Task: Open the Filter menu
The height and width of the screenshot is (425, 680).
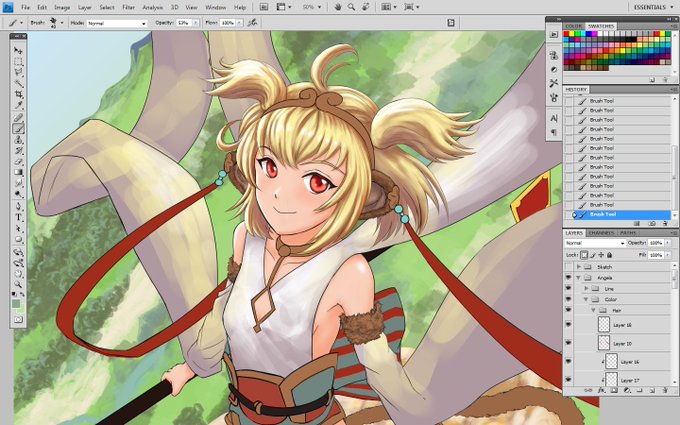Action: (x=128, y=7)
